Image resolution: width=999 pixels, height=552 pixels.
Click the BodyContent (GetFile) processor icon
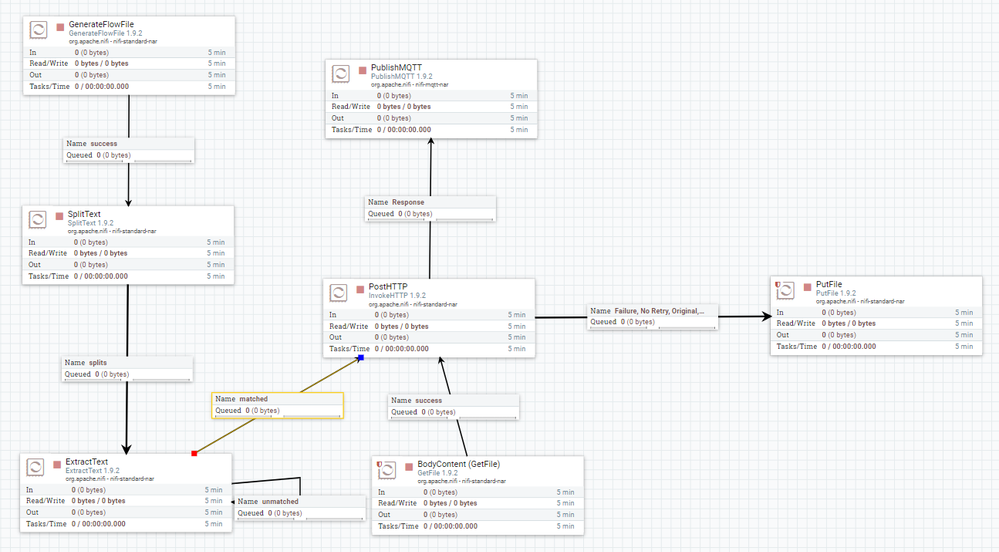[x=387, y=470]
